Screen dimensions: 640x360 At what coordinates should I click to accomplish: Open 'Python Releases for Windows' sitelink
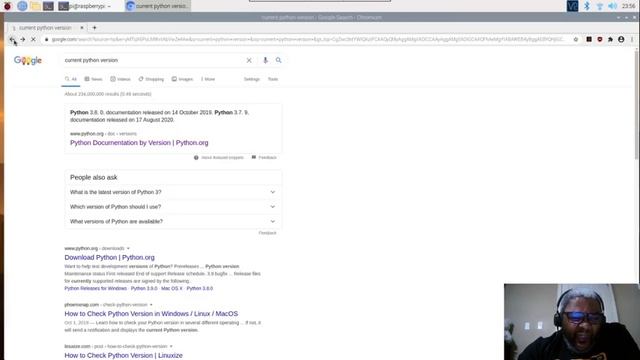(x=96, y=289)
